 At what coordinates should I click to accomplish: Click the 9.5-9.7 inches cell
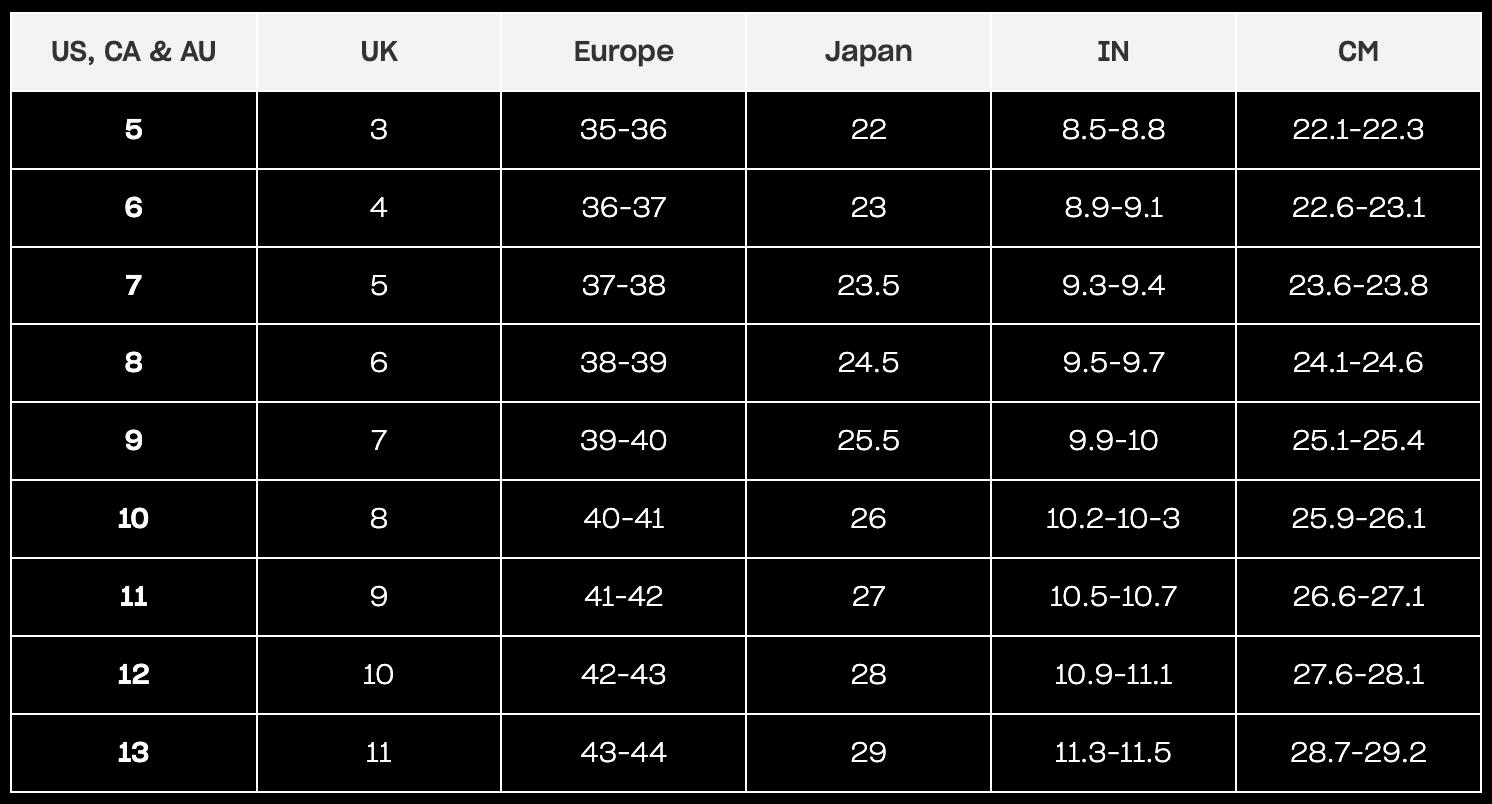pyautogui.click(x=1113, y=363)
